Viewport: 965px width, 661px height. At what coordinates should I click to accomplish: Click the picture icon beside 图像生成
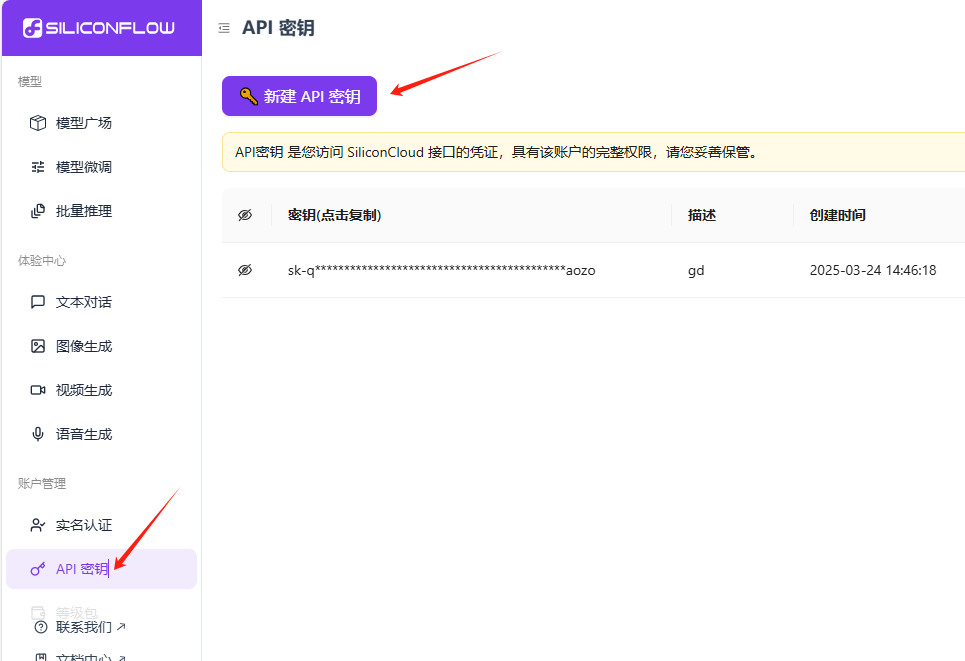38,346
